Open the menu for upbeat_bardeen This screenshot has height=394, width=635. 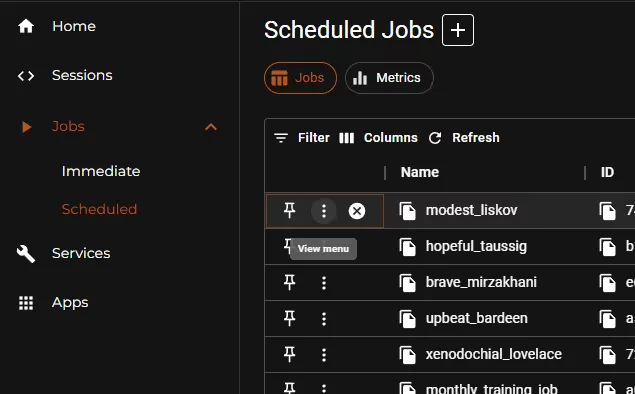(324, 319)
